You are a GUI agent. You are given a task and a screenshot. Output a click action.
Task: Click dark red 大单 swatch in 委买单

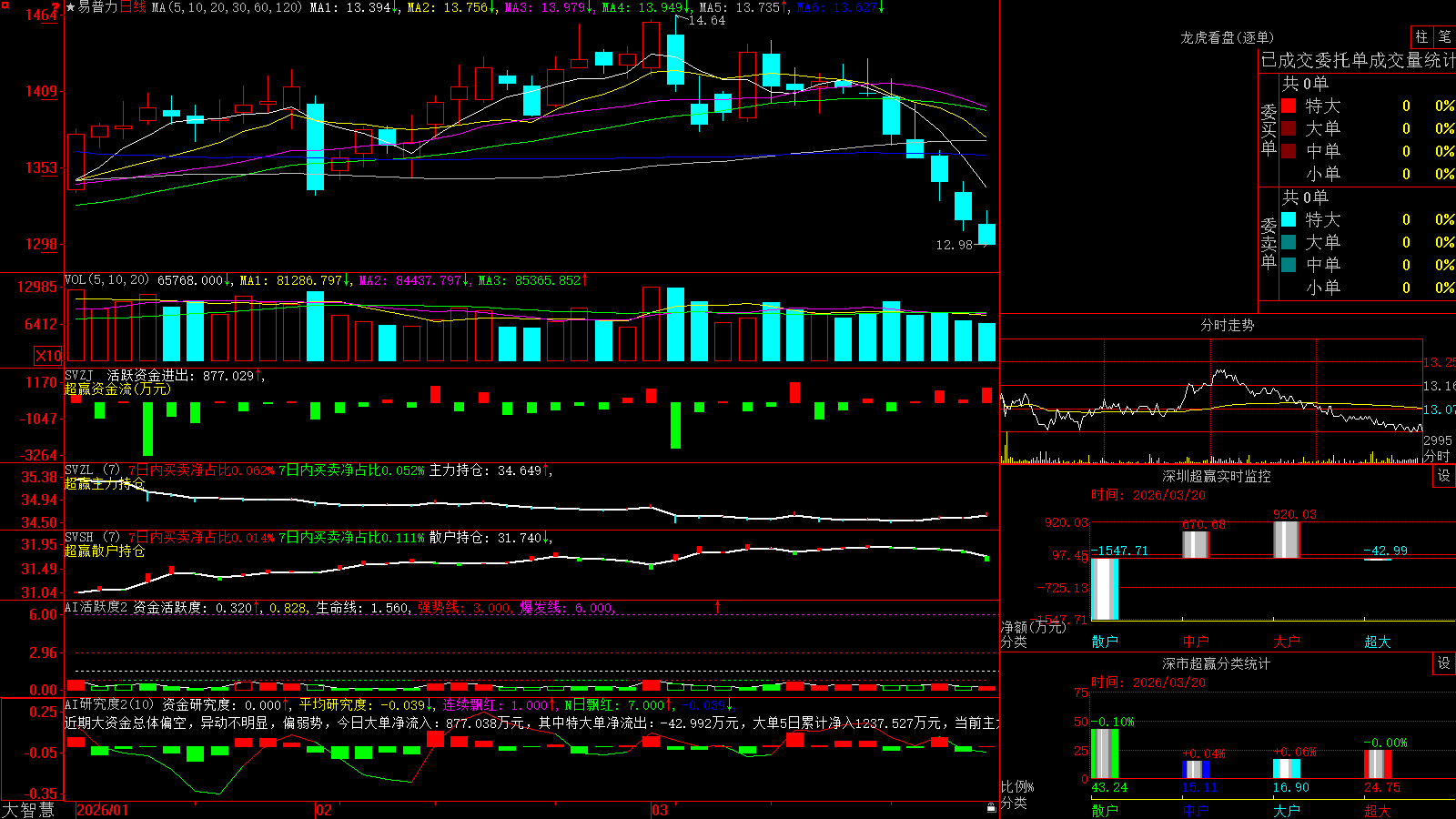pyautogui.click(x=1289, y=128)
